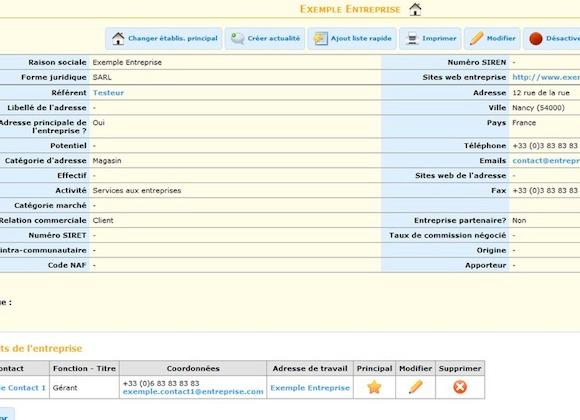This screenshot has width=580, height=420.
Task: Select the Adresse de travail column header
Action: pos(310,369)
